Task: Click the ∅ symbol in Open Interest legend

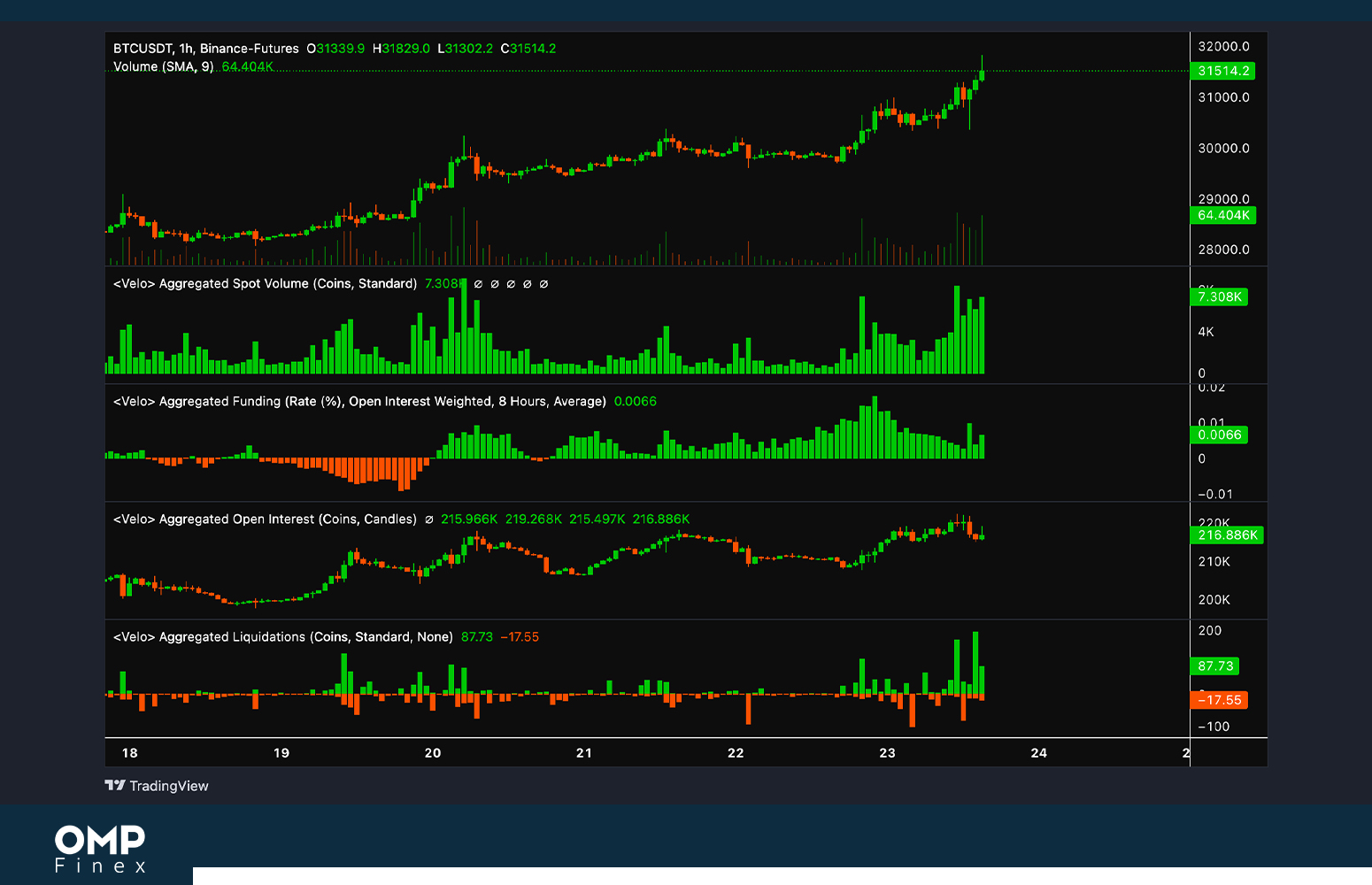Action: pos(429,519)
